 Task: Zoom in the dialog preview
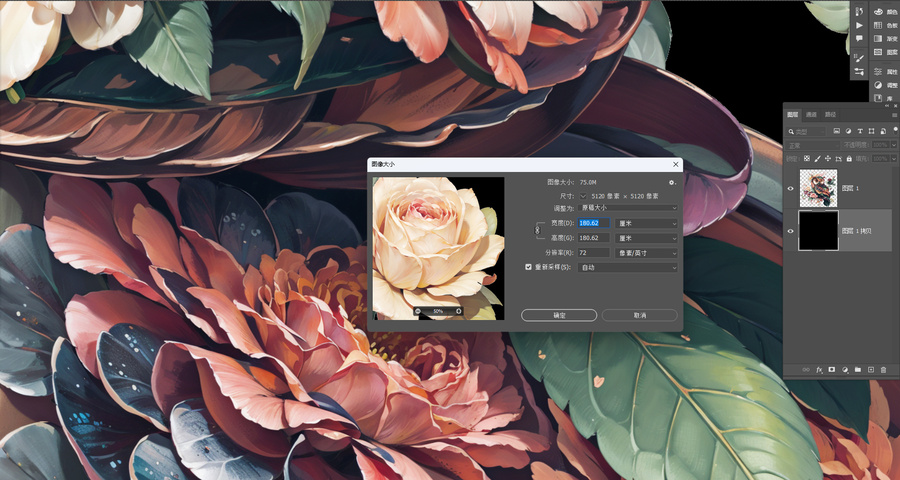coord(458,311)
